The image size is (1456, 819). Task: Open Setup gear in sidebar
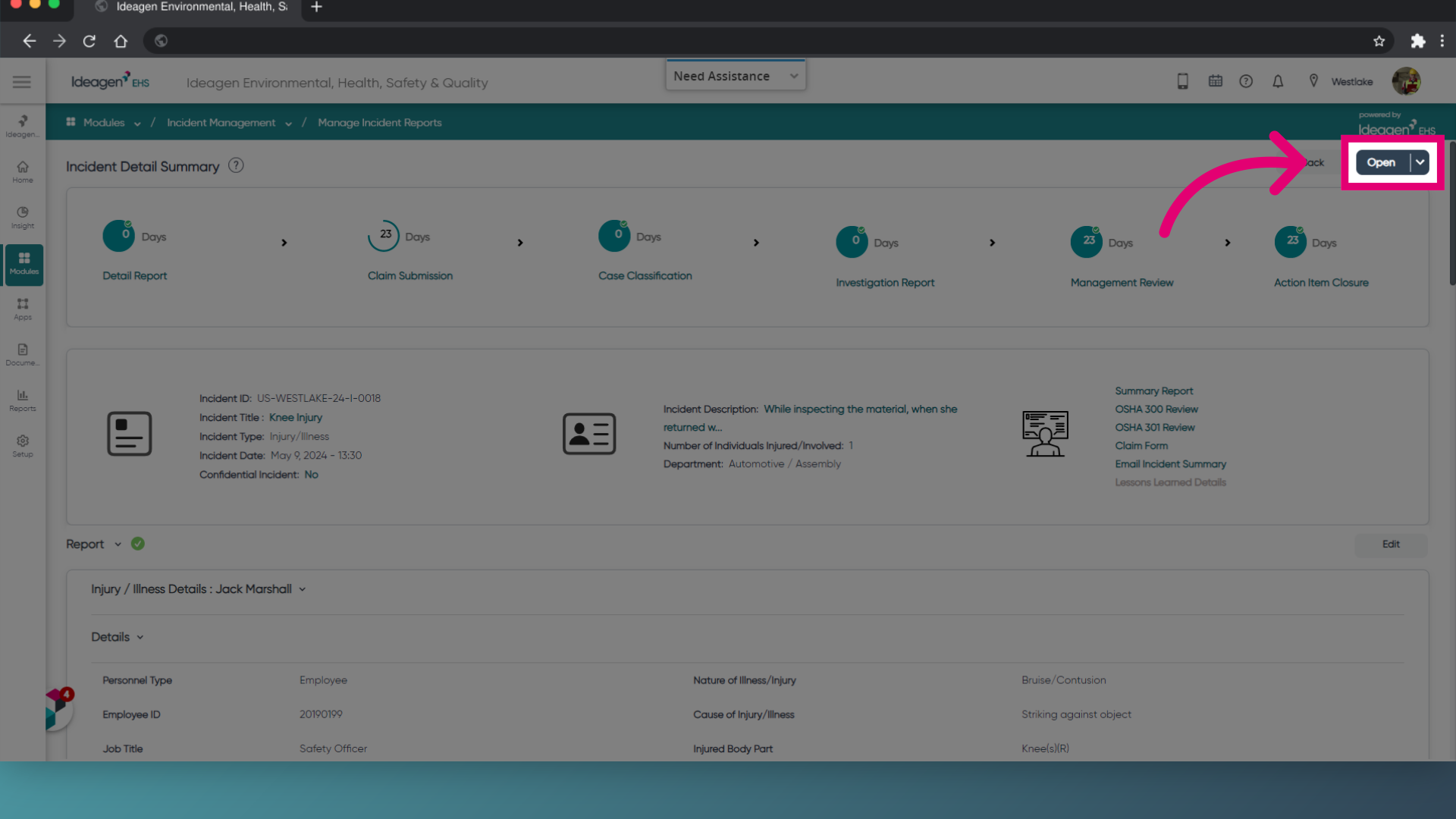click(x=23, y=446)
